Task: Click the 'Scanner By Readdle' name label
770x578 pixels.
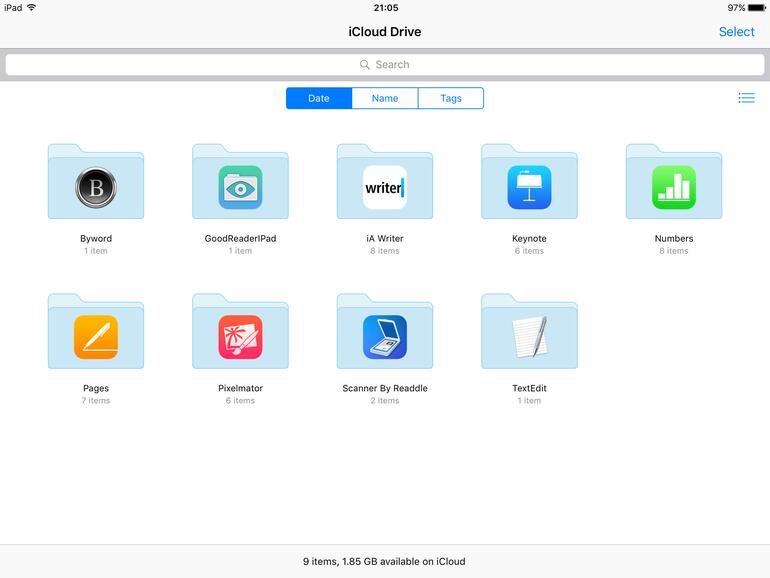Action: click(385, 388)
